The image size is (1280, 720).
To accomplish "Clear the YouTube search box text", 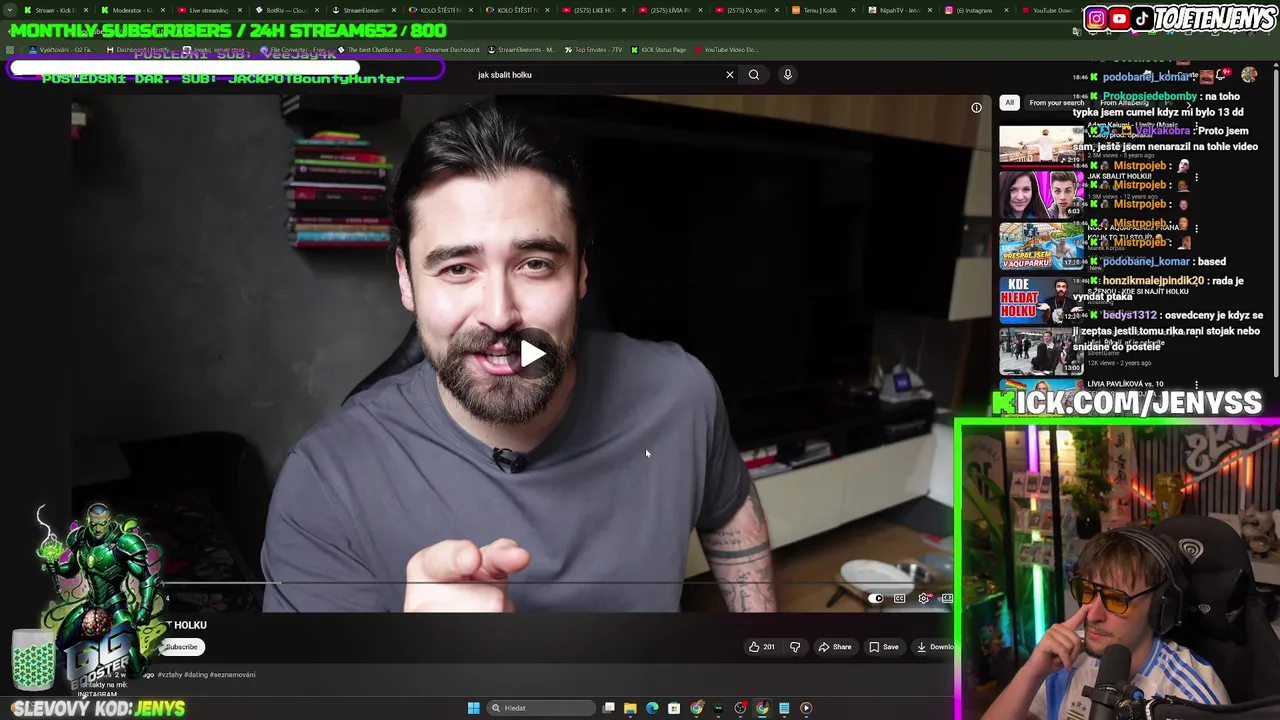I will [x=730, y=74].
